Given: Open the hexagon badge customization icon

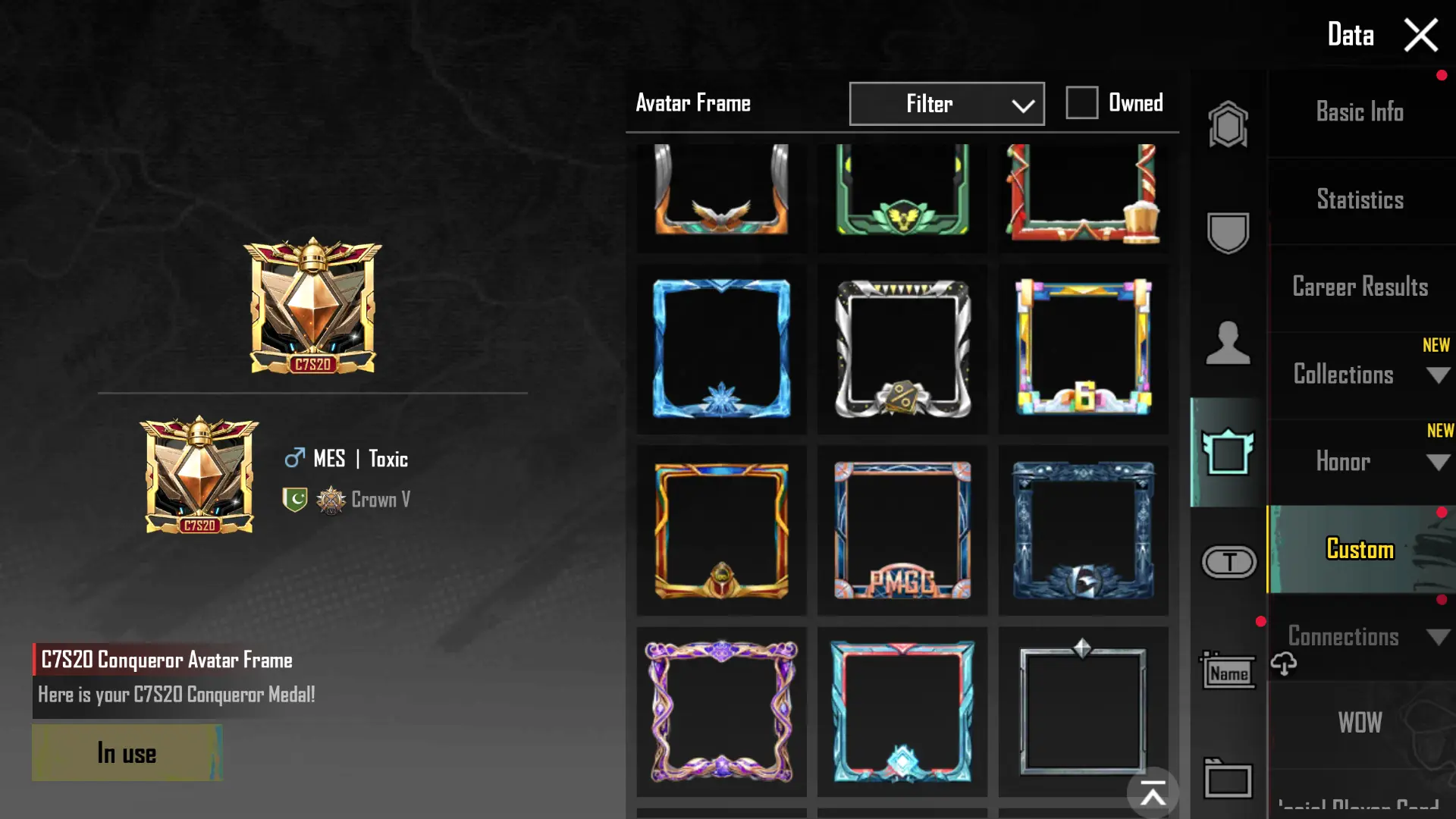Looking at the screenshot, I should coord(1228,124).
